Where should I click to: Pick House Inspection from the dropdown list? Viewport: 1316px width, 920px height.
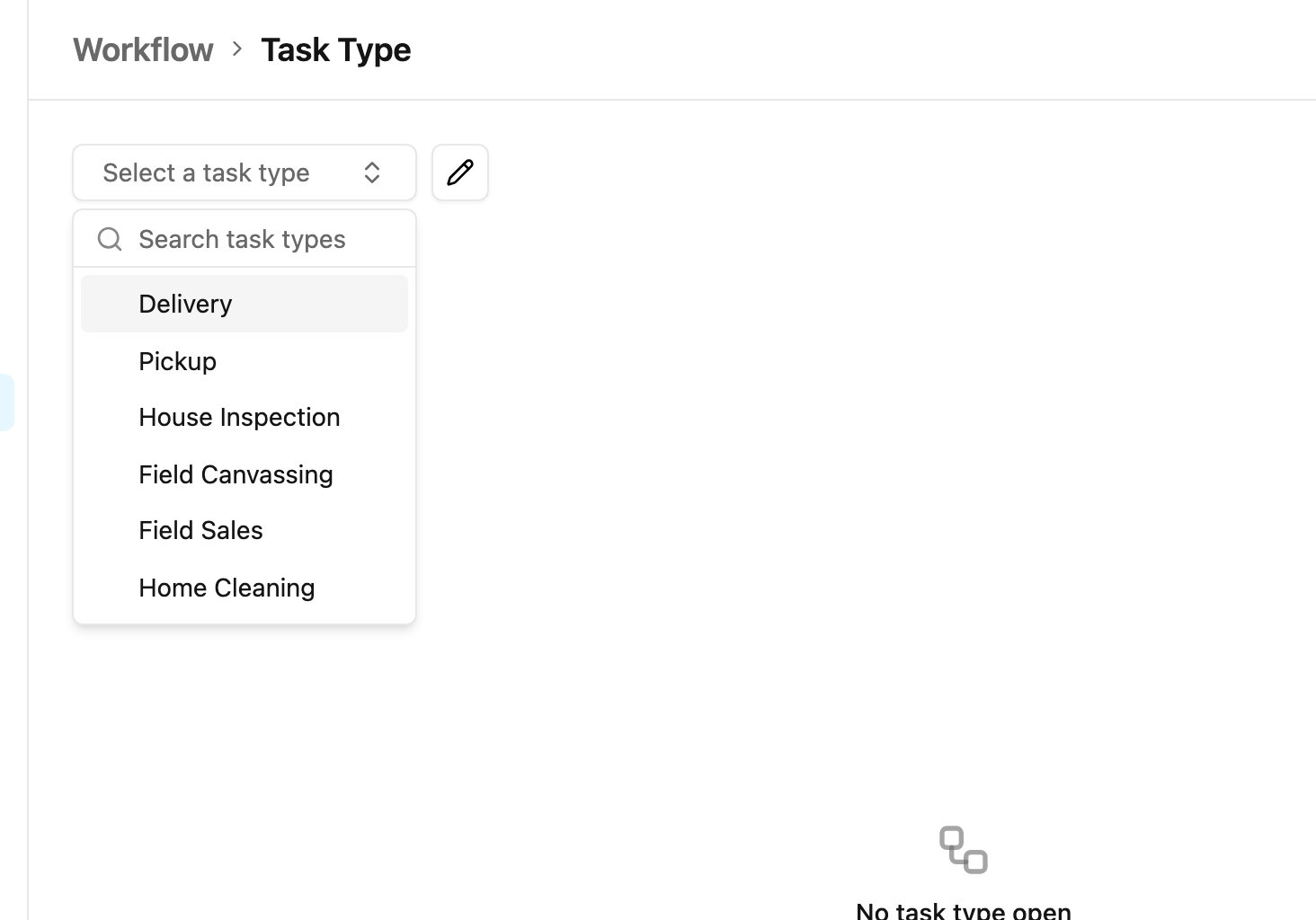click(245, 418)
